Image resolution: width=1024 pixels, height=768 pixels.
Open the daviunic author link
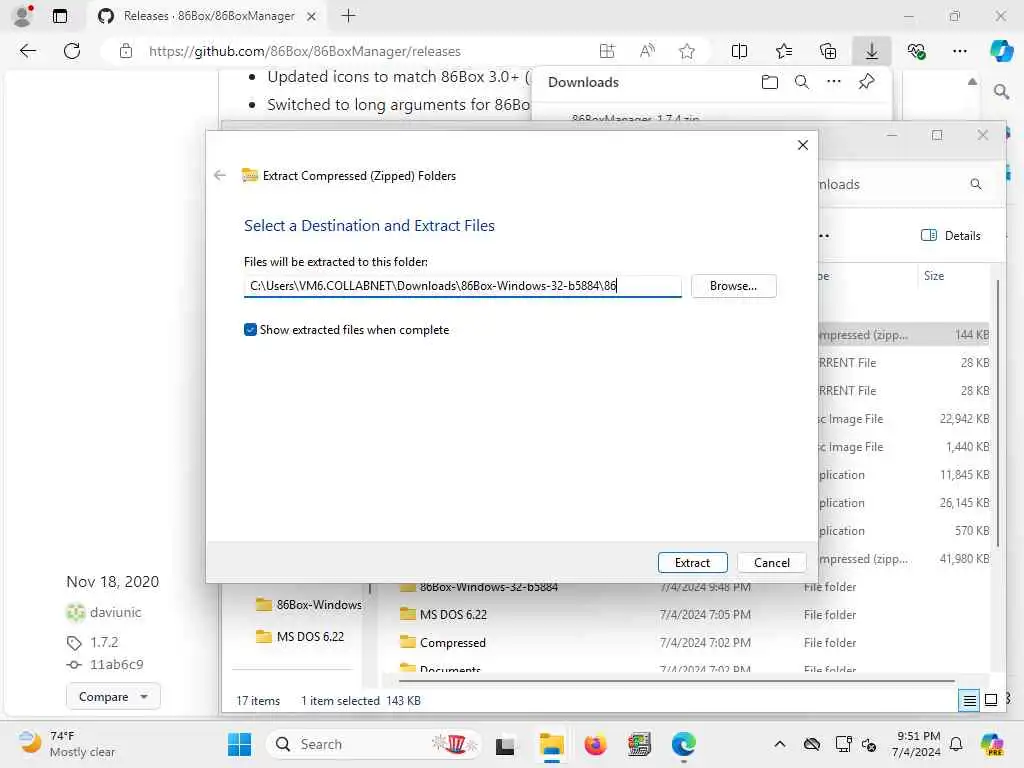tap(116, 613)
